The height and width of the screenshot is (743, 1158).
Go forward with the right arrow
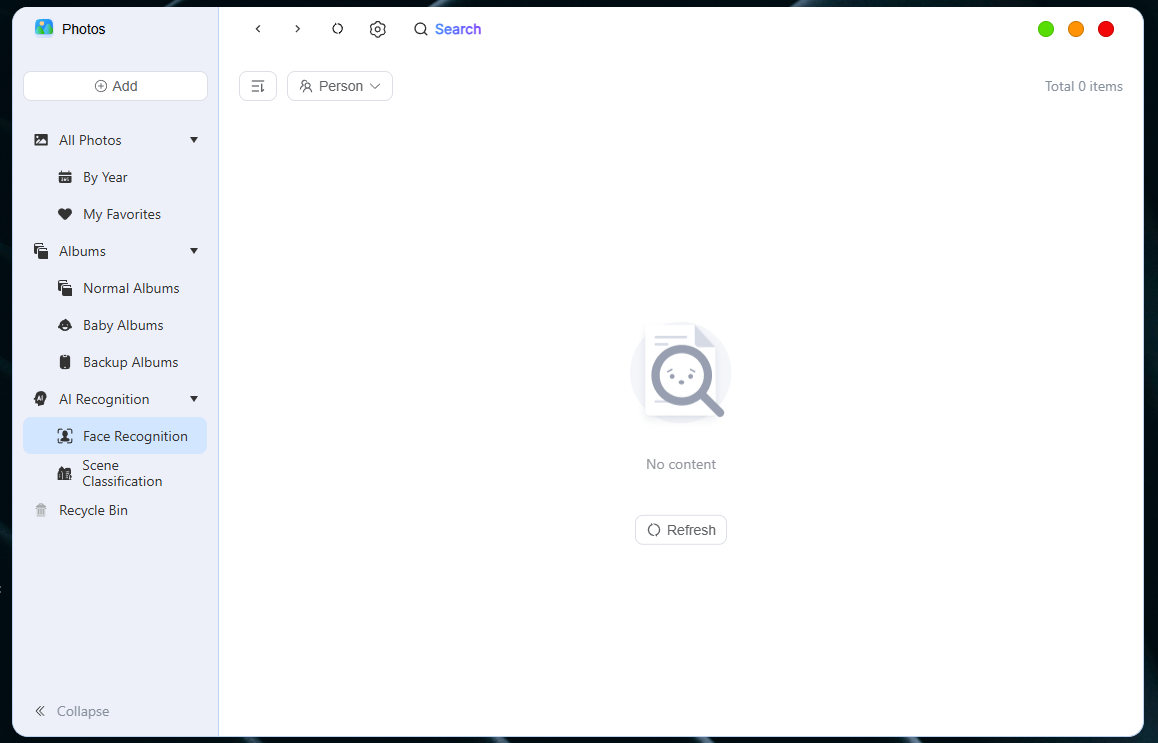(298, 29)
